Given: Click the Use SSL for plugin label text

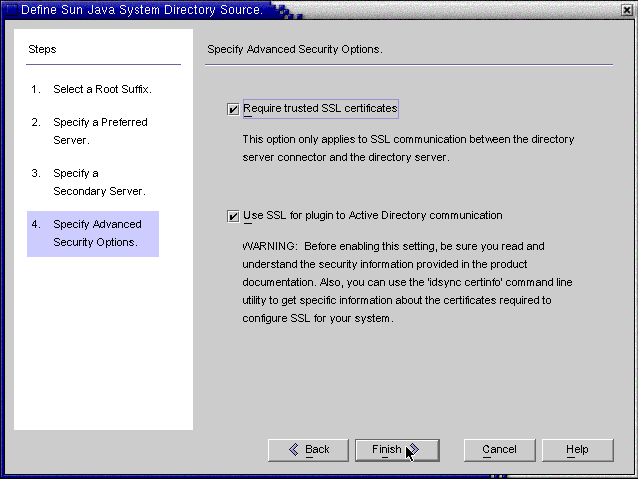Looking at the screenshot, I should 373,215.
